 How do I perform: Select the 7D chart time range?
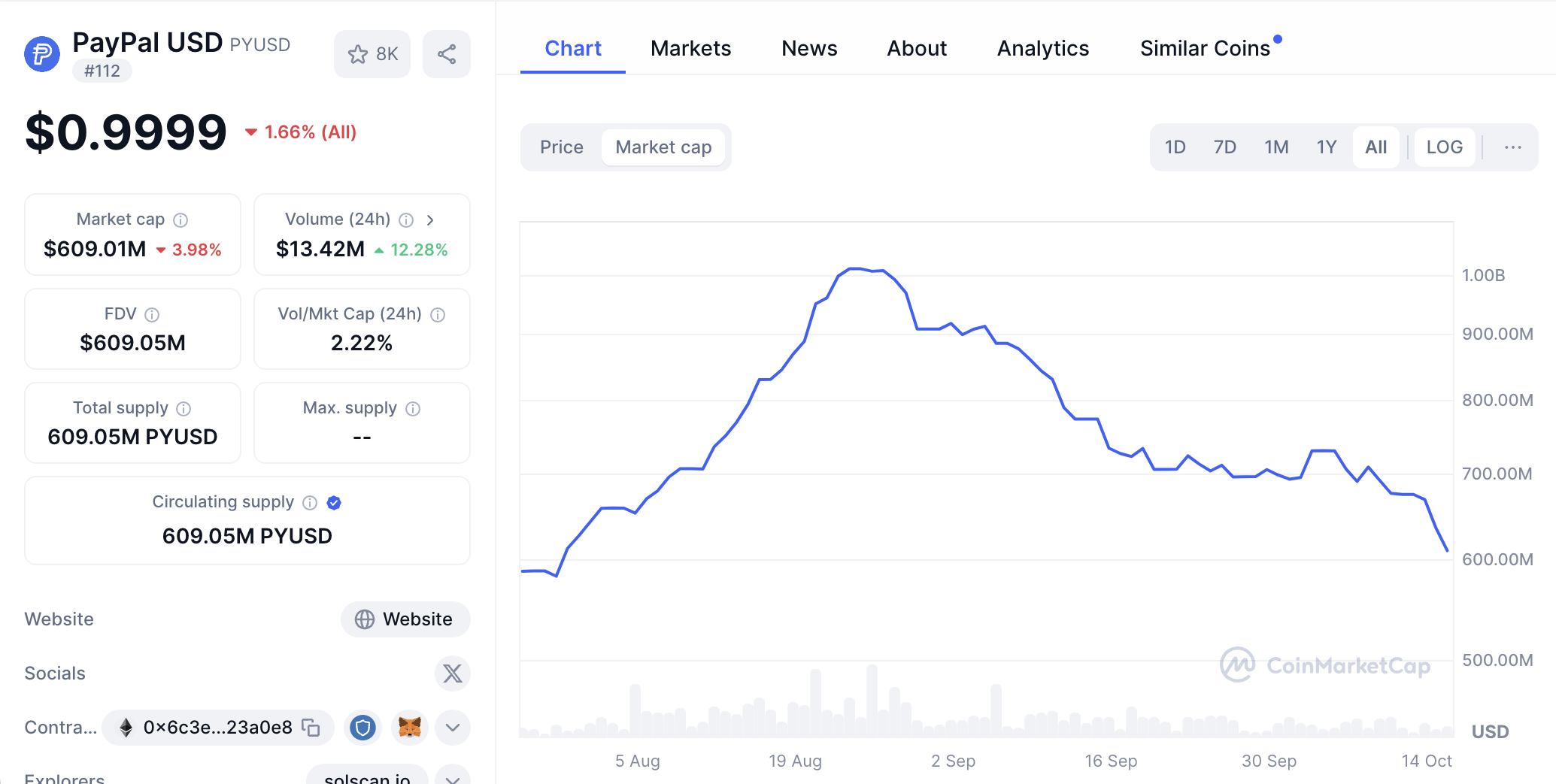point(1224,147)
